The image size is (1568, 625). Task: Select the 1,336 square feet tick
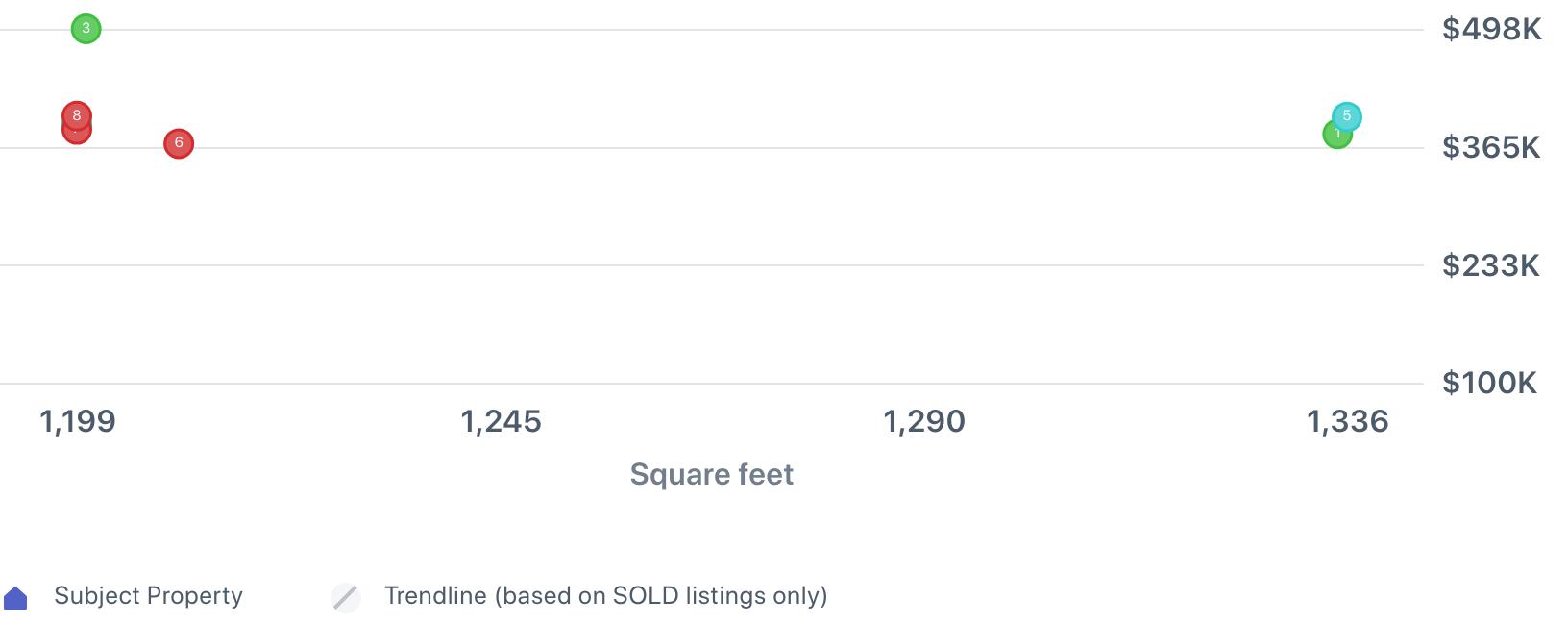1347,421
